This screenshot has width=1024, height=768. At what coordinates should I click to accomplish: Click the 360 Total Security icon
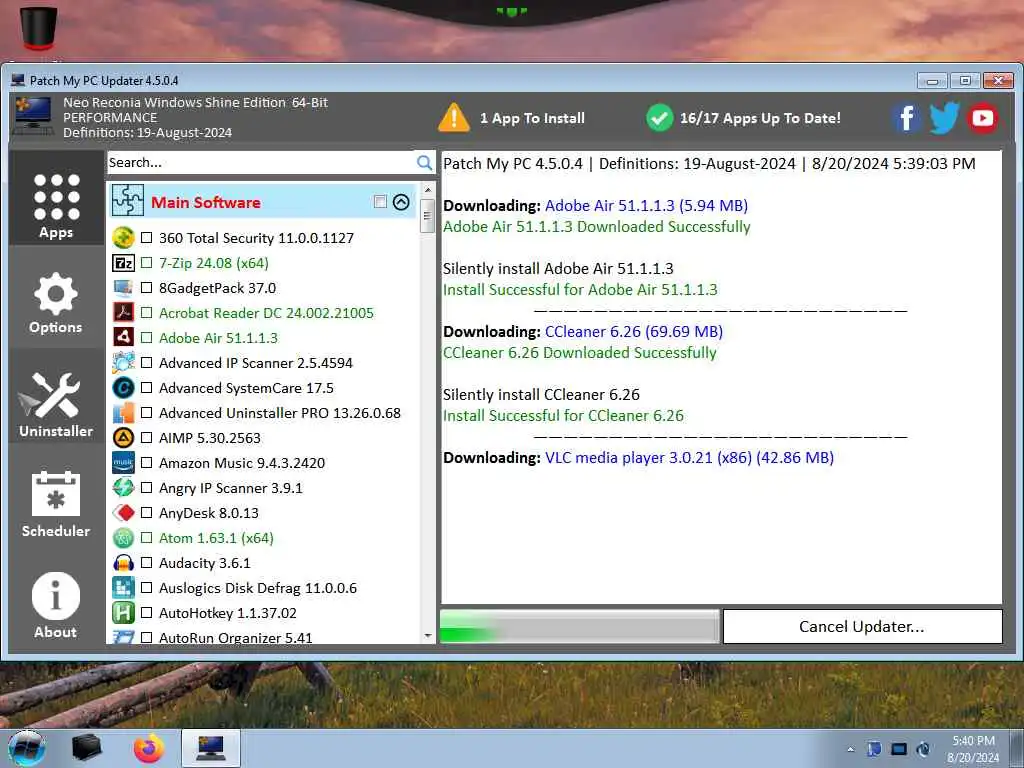[x=123, y=238]
